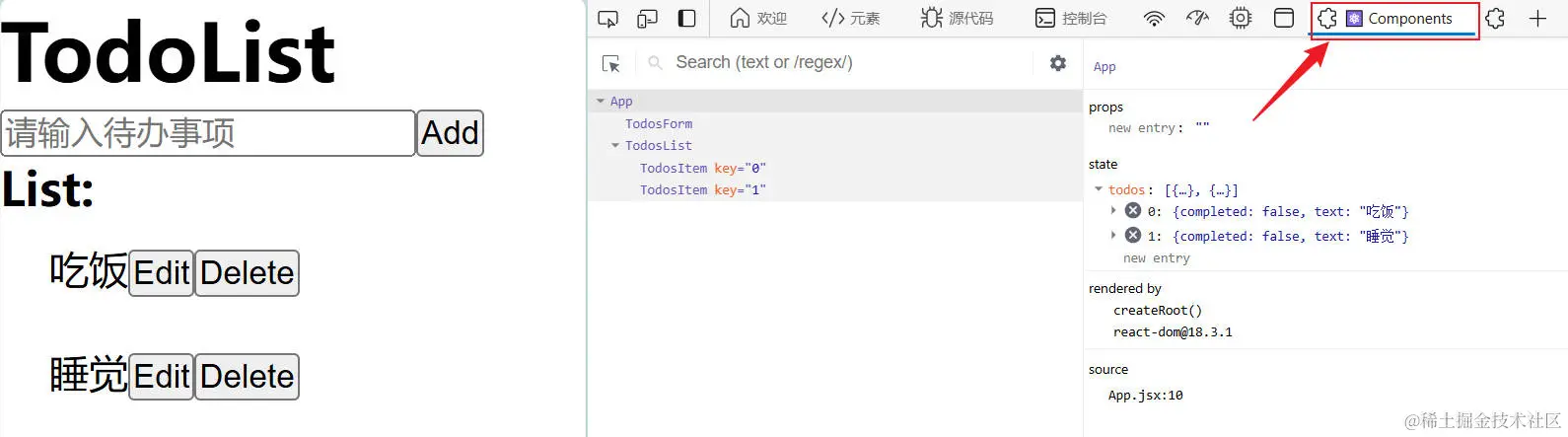The image size is (1568, 437).
Task: Click react-dom@18.3.1 text
Action: [x=1173, y=332]
